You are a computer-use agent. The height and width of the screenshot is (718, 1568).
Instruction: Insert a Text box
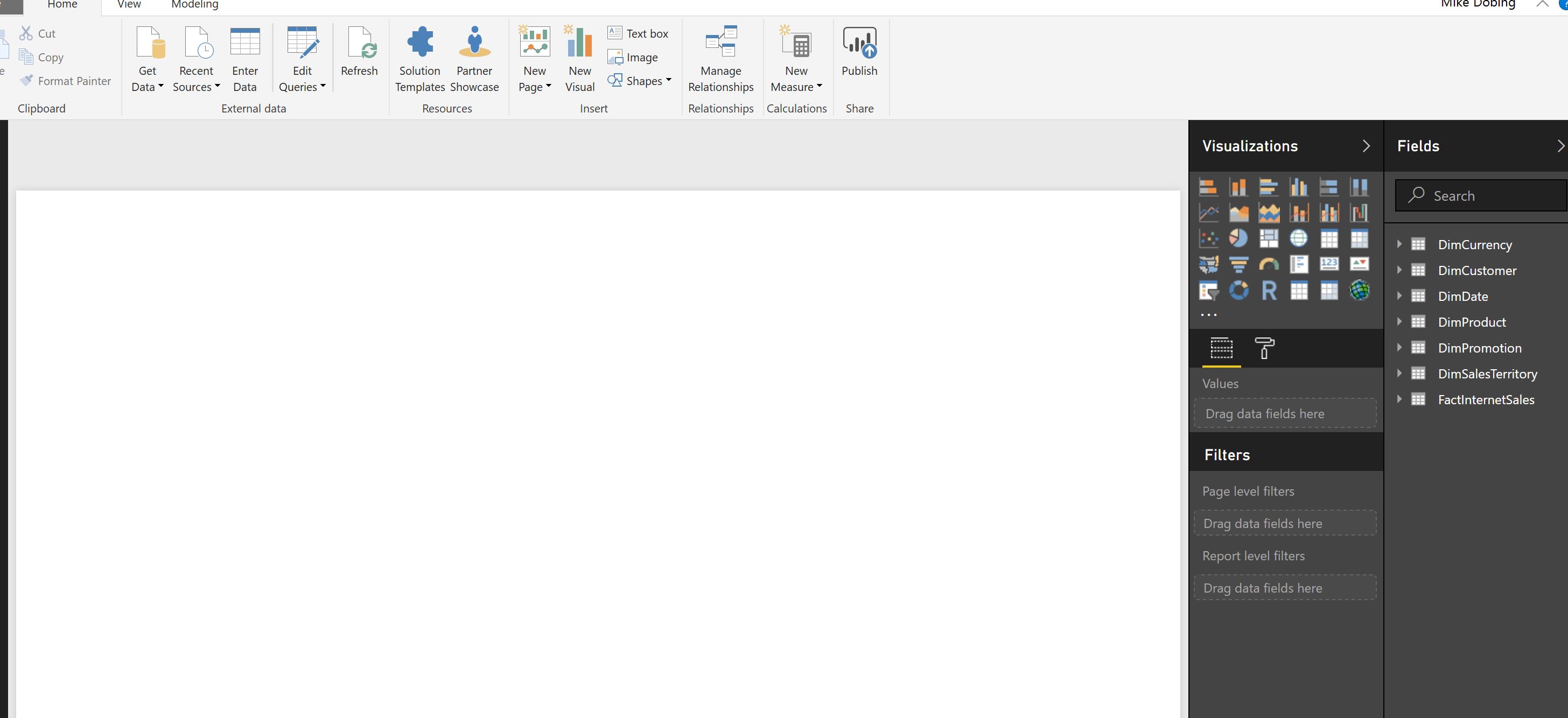point(638,33)
